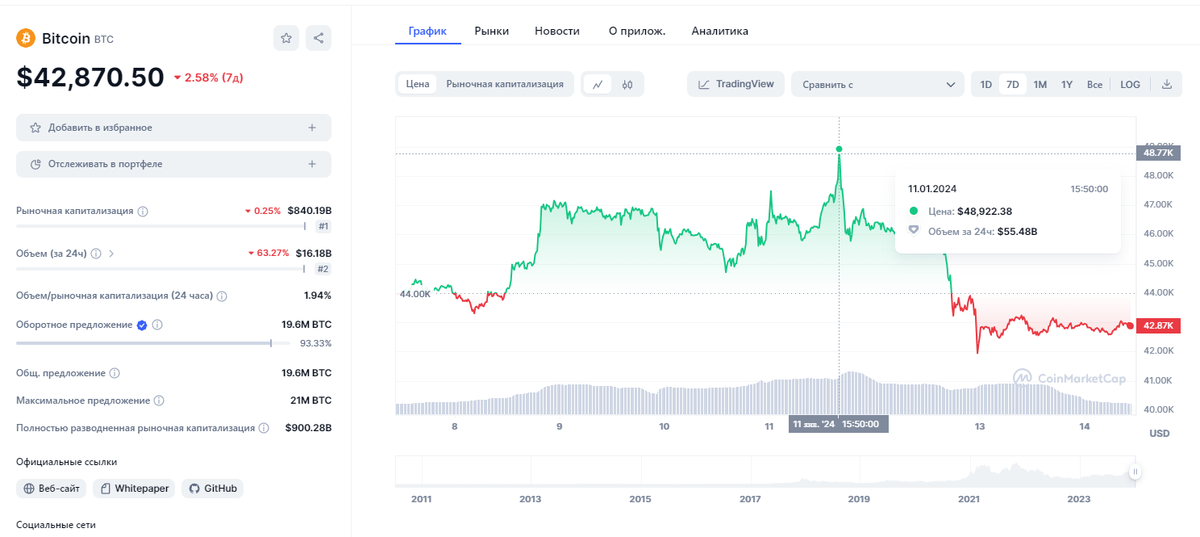Click the 42.87K current price label
The image size is (1200, 537).
pyautogui.click(x=1159, y=326)
